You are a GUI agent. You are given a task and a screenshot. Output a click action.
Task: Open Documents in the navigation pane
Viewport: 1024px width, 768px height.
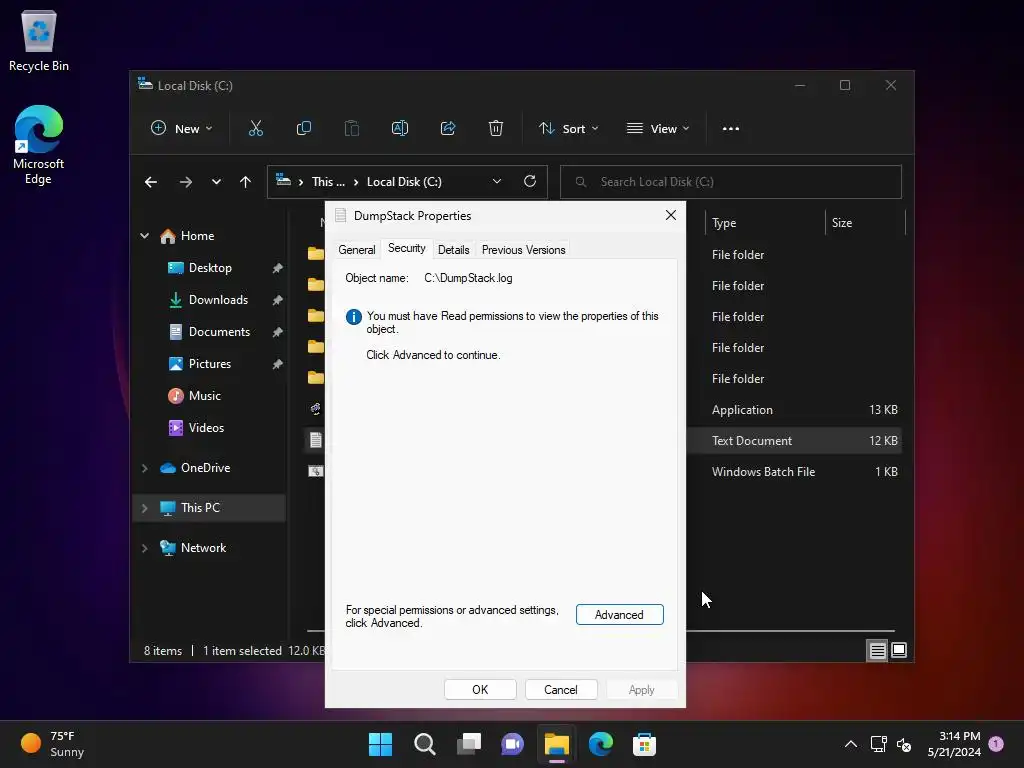click(219, 332)
